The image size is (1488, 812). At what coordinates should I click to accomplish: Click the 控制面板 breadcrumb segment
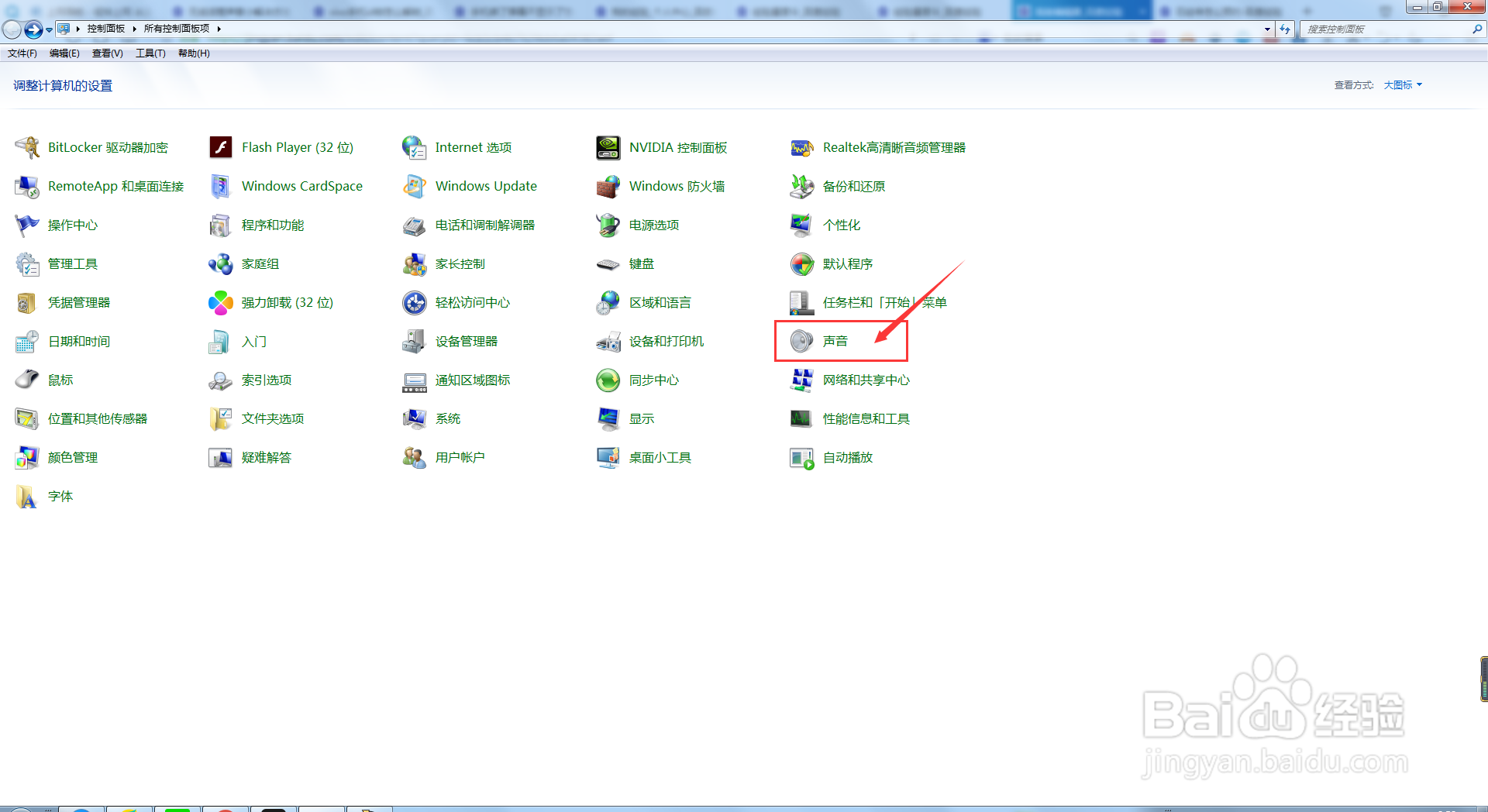pyautogui.click(x=106, y=29)
